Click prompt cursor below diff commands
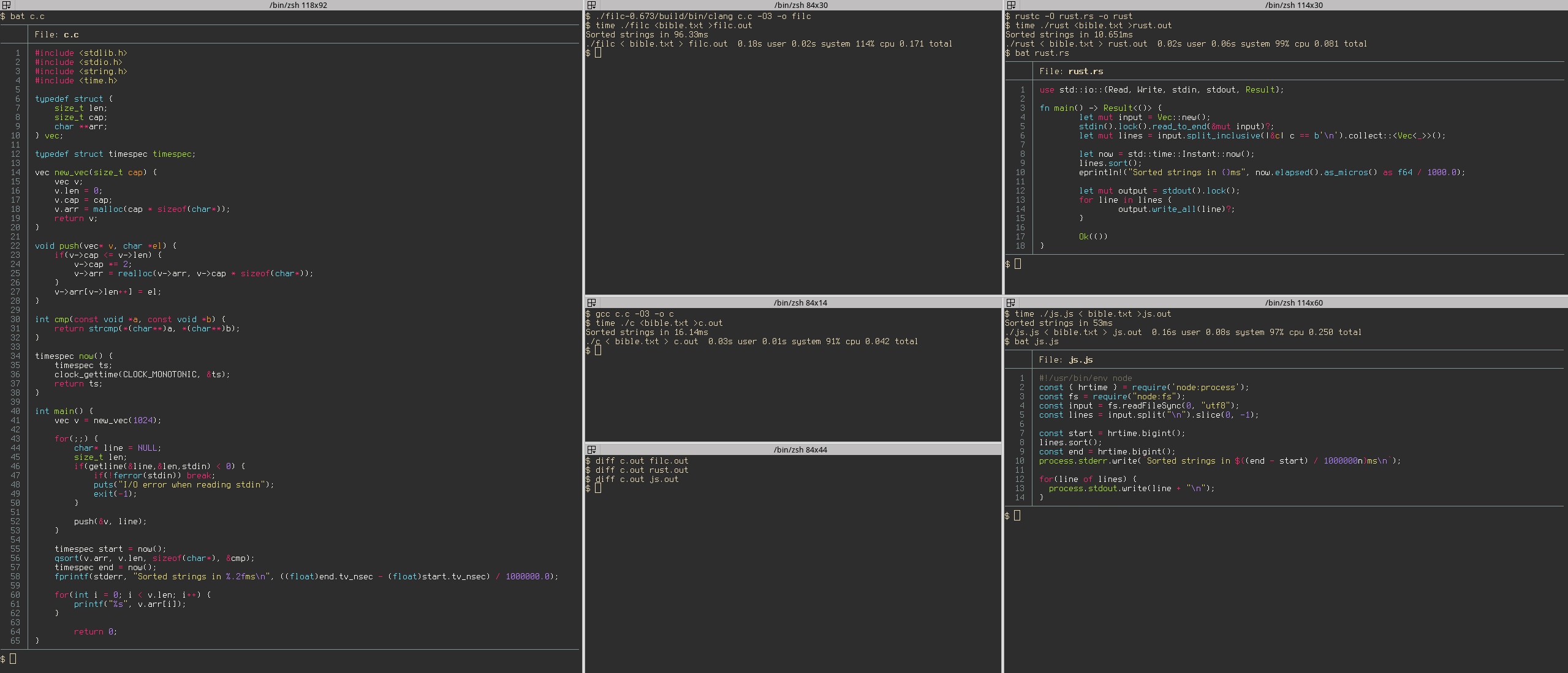The image size is (1568, 673). [598, 488]
